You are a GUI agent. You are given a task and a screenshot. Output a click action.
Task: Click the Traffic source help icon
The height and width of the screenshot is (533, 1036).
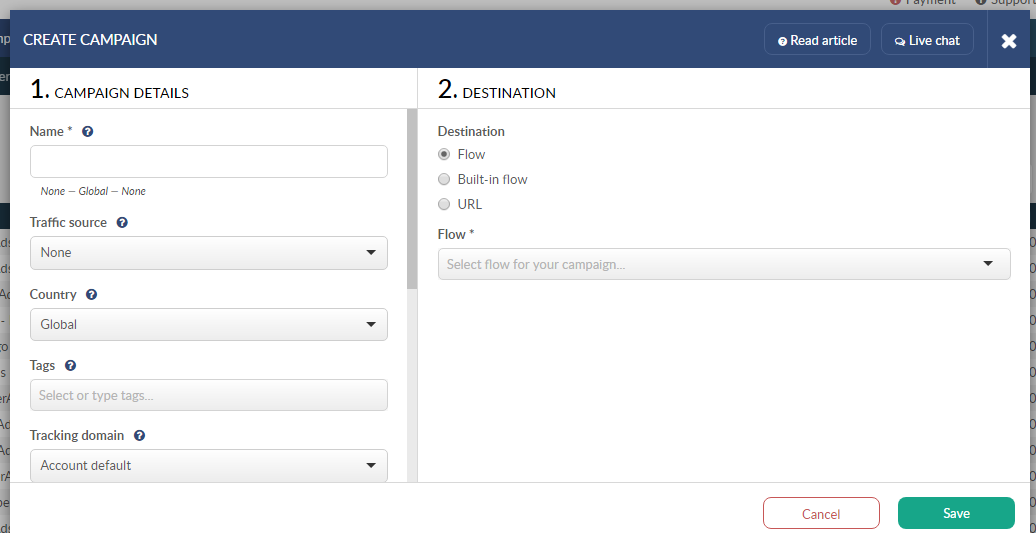122,223
